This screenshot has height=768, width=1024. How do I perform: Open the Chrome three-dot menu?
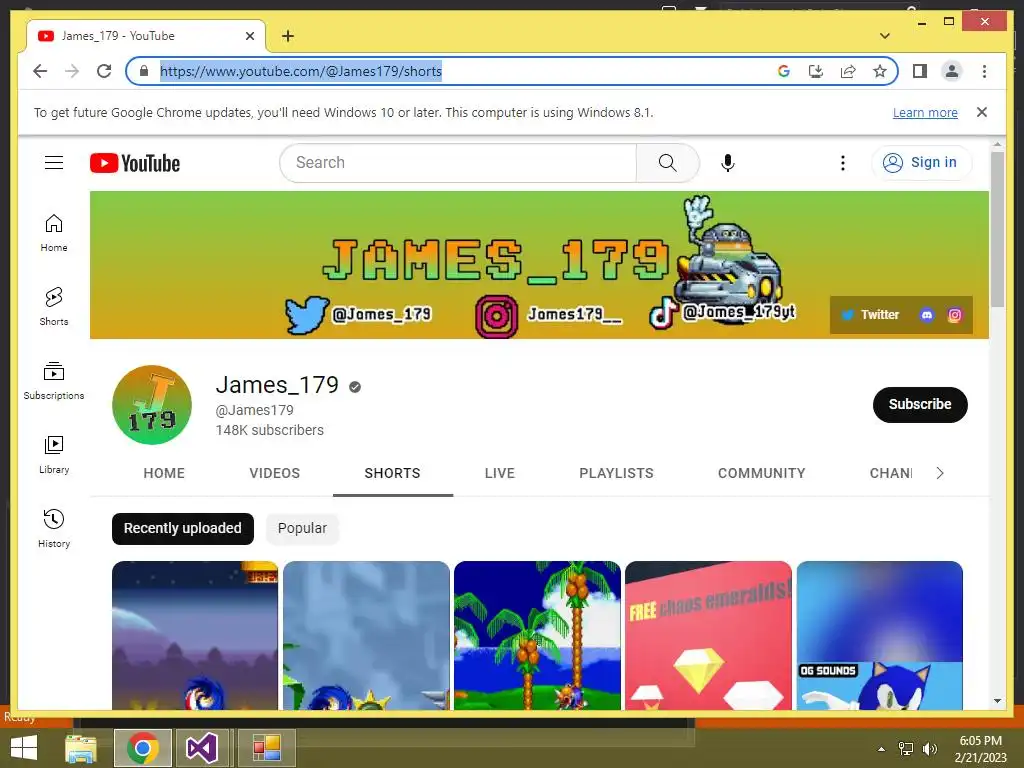pyautogui.click(x=984, y=71)
